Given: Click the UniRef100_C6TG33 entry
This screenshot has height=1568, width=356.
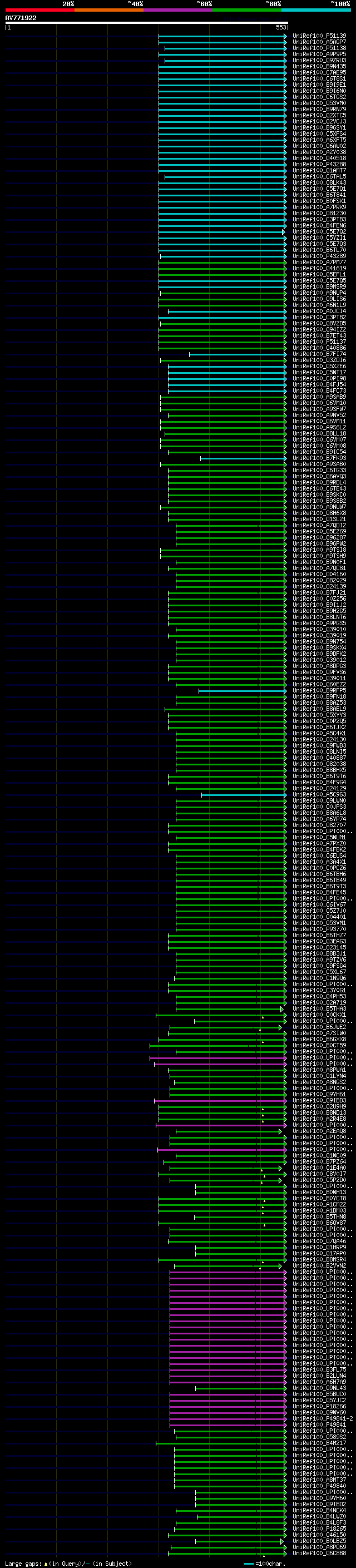Looking at the screenshot, I should tap(319, 471).
